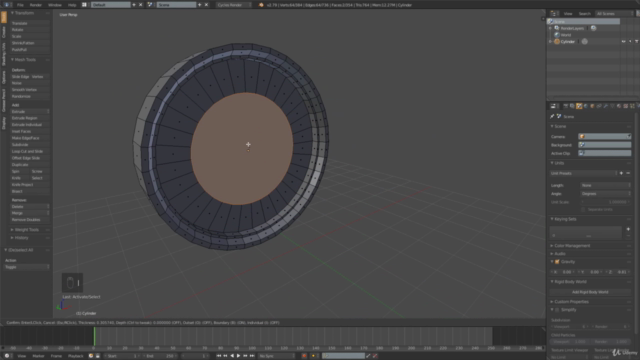Expand the RenderLayers tree item
640x360 pixels.
(x=550, y=28)
